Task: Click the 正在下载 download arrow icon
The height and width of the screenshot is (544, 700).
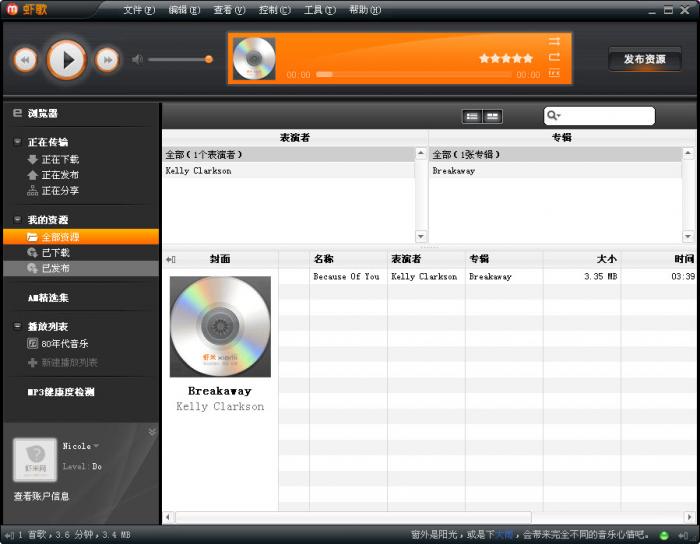Action: [x=33, y=159]
